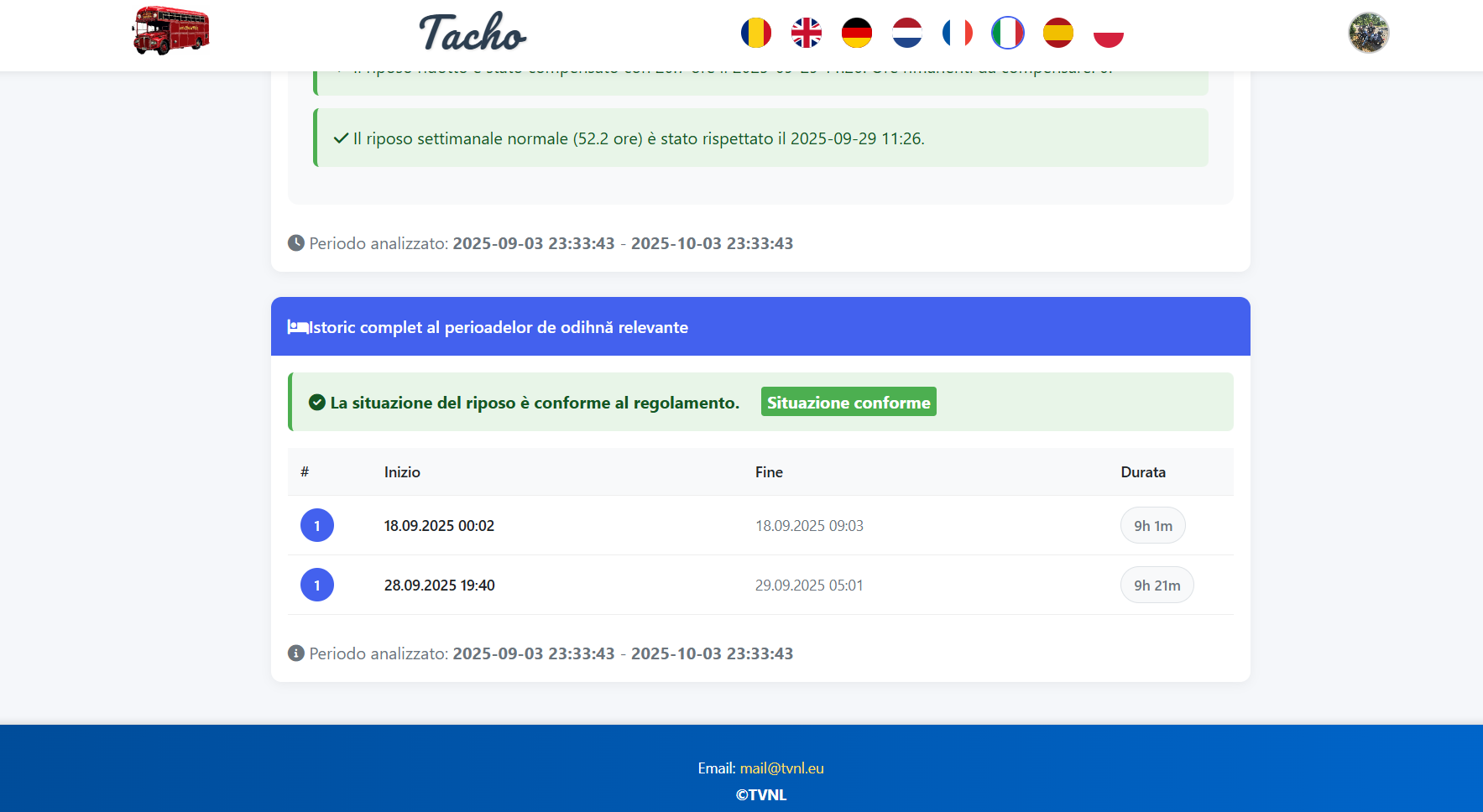The width and height of the screenshot is (1483, 812).
Task: Select row starting 18.09.2025 00:02
Action: [439, 526]
